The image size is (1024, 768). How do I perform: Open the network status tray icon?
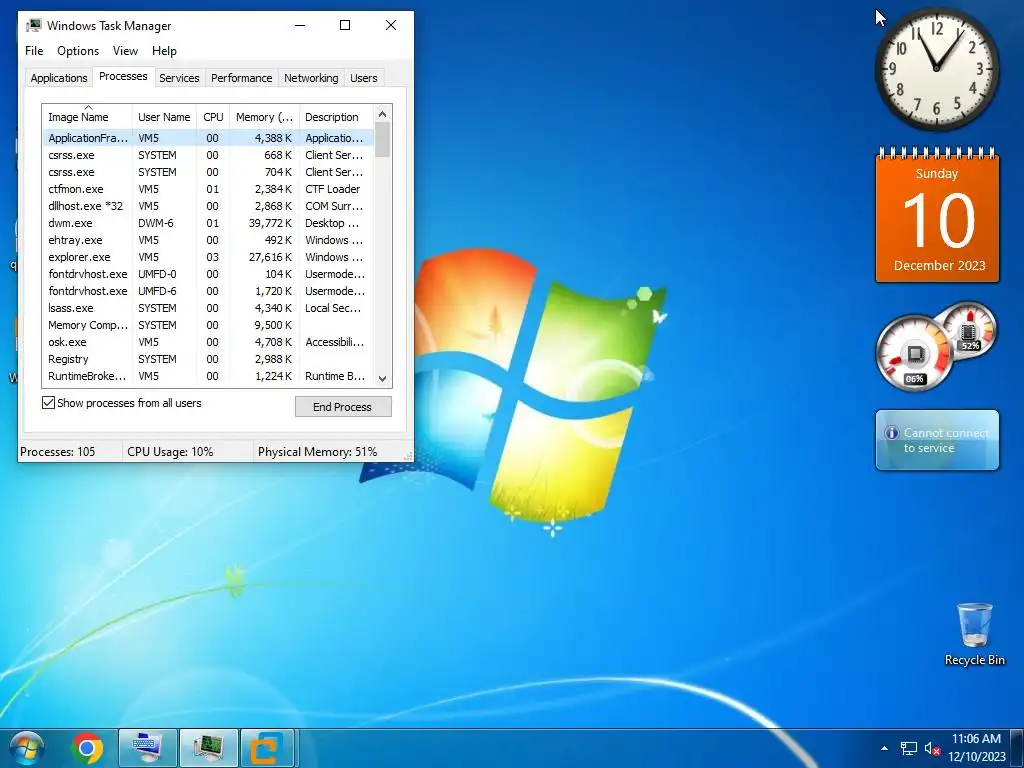(x=908, y=748)
